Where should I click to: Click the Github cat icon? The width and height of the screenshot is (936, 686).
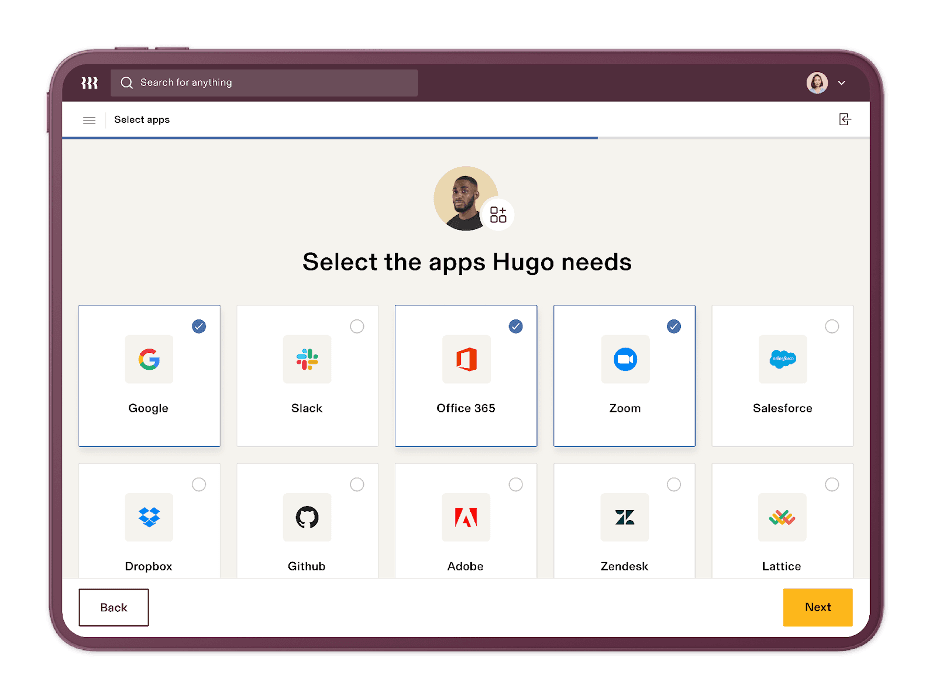coord(307,517)
